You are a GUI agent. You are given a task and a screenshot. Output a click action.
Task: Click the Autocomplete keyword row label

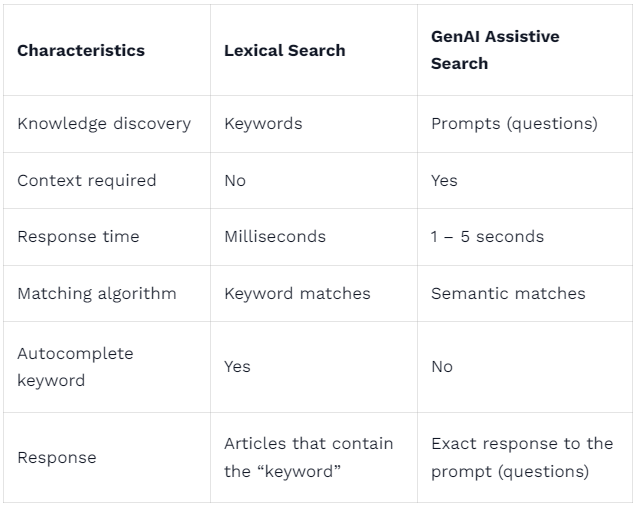tap(75, 367)
